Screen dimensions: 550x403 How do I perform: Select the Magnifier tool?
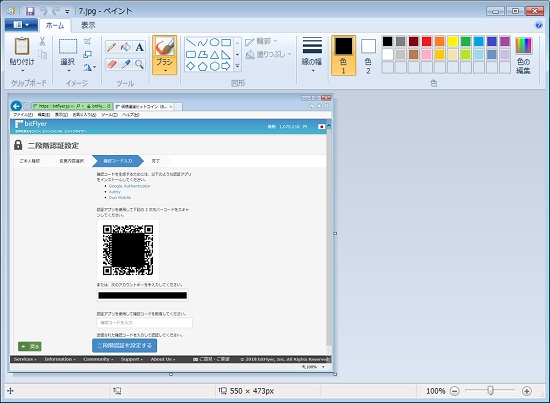140,64
